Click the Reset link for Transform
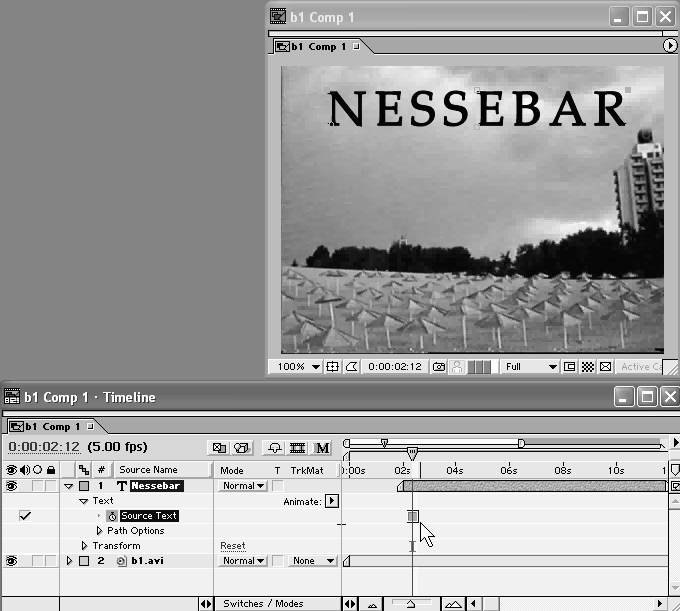The width and height of the screenshot is (680, 611). (232, 546)
